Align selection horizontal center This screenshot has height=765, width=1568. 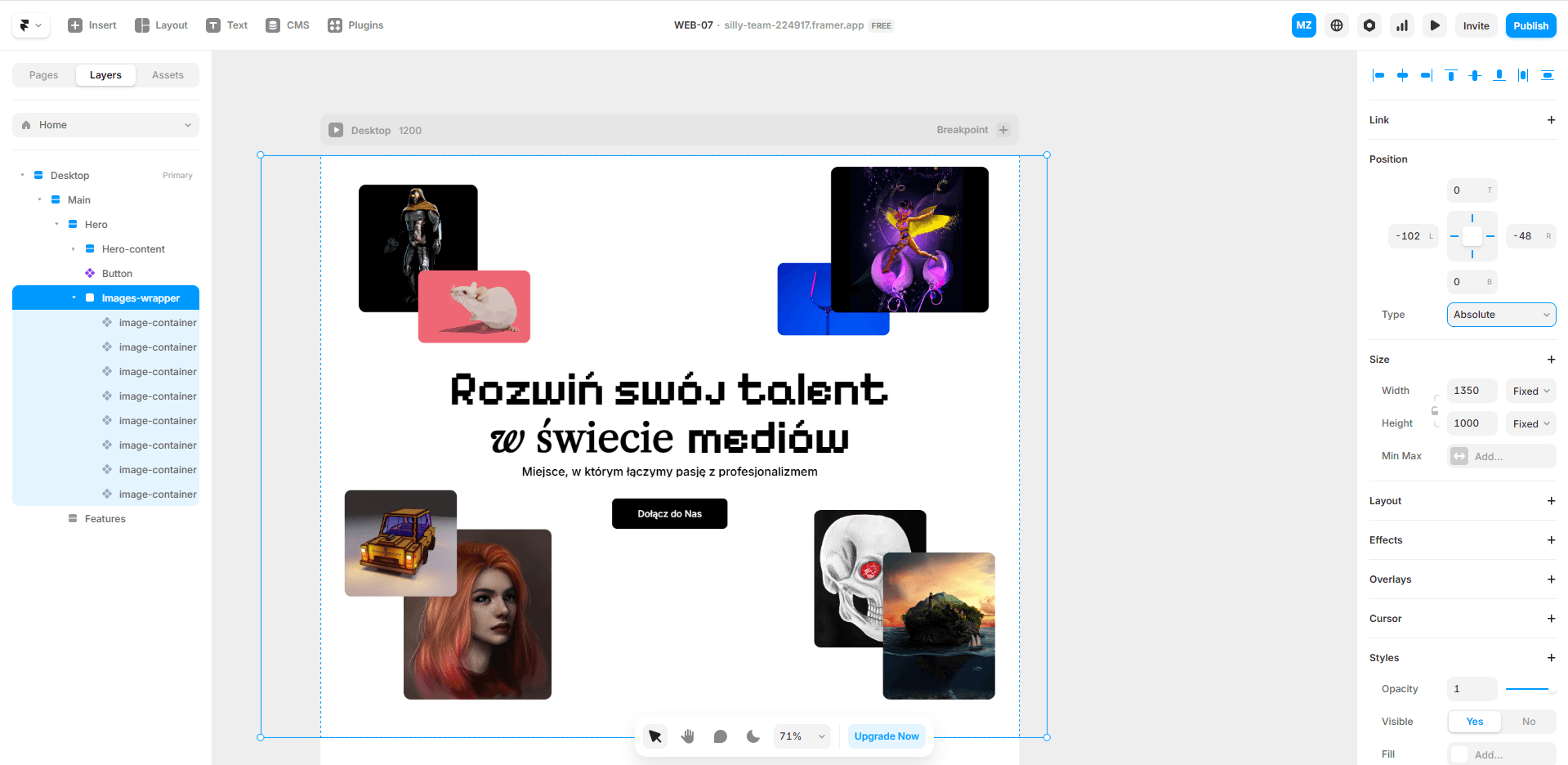pyautogui.click(x=1402, y=75)
